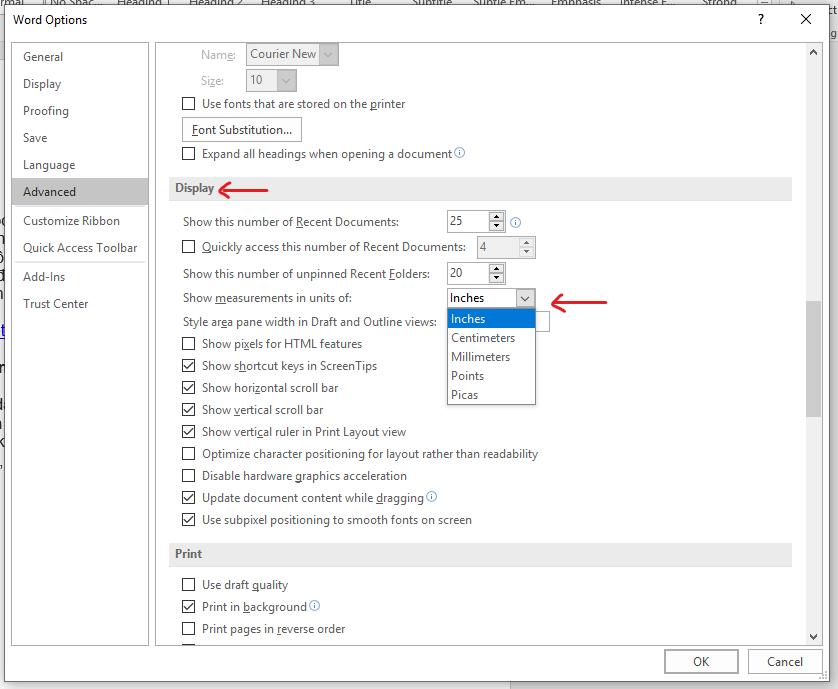Image resolution: width=838 pixels, height=689 pixels.
Task: Click the Font Substitution button
Action: 241,129
